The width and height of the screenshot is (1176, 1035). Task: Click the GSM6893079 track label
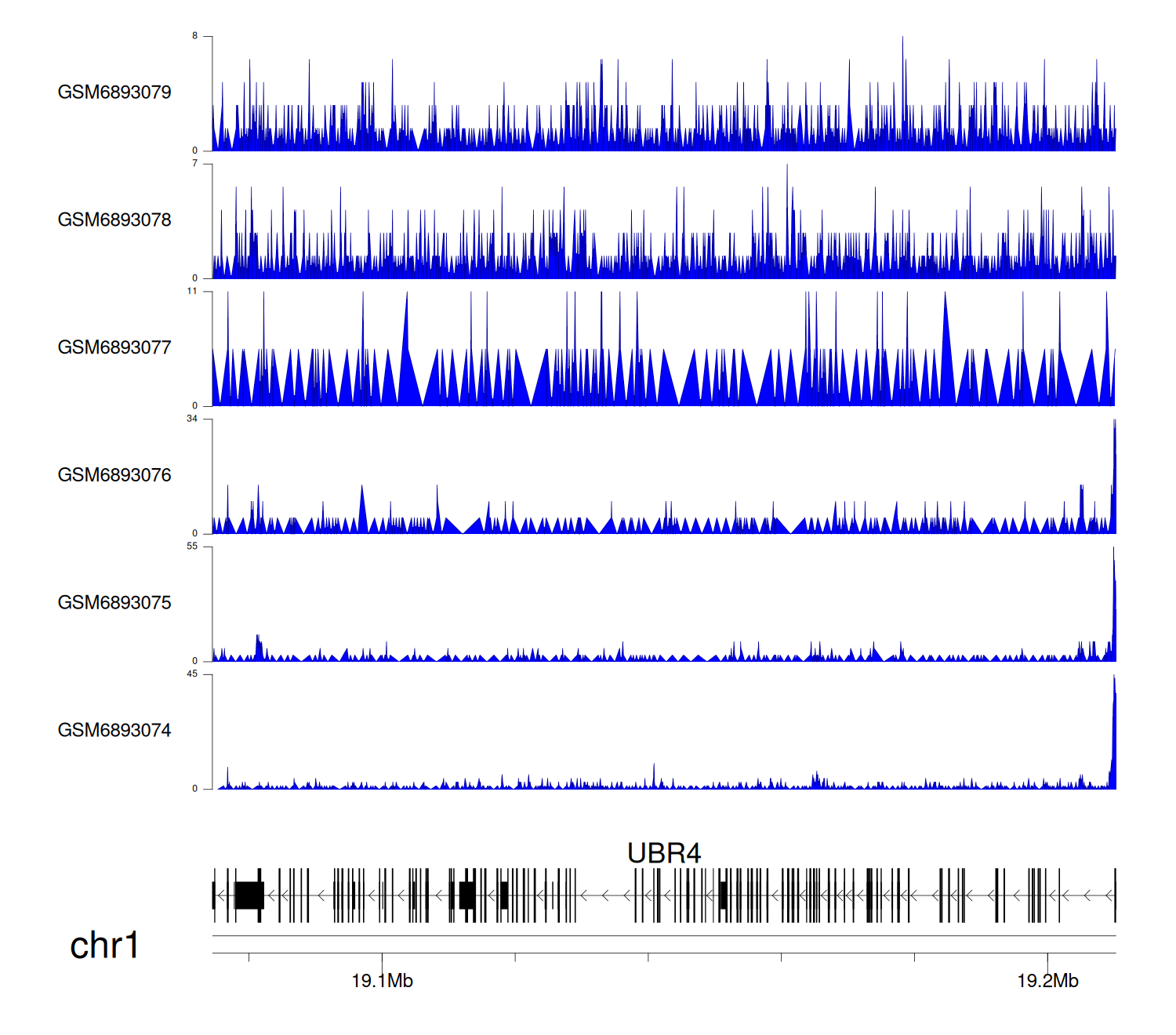tap(114, 93)
